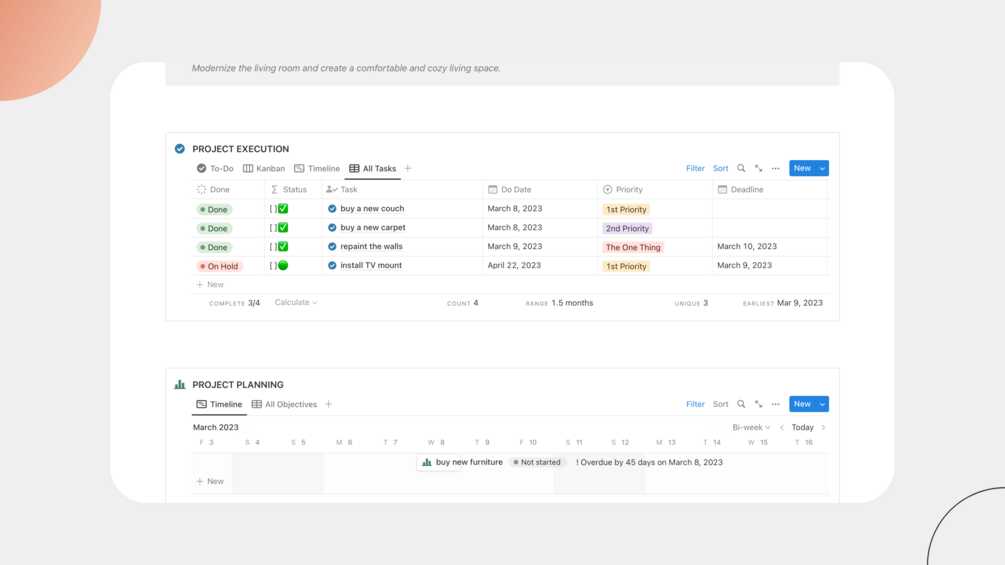Open the three-dot menu in Project Planning
The image size is (1005, 565).
click(x=776, y=405)
